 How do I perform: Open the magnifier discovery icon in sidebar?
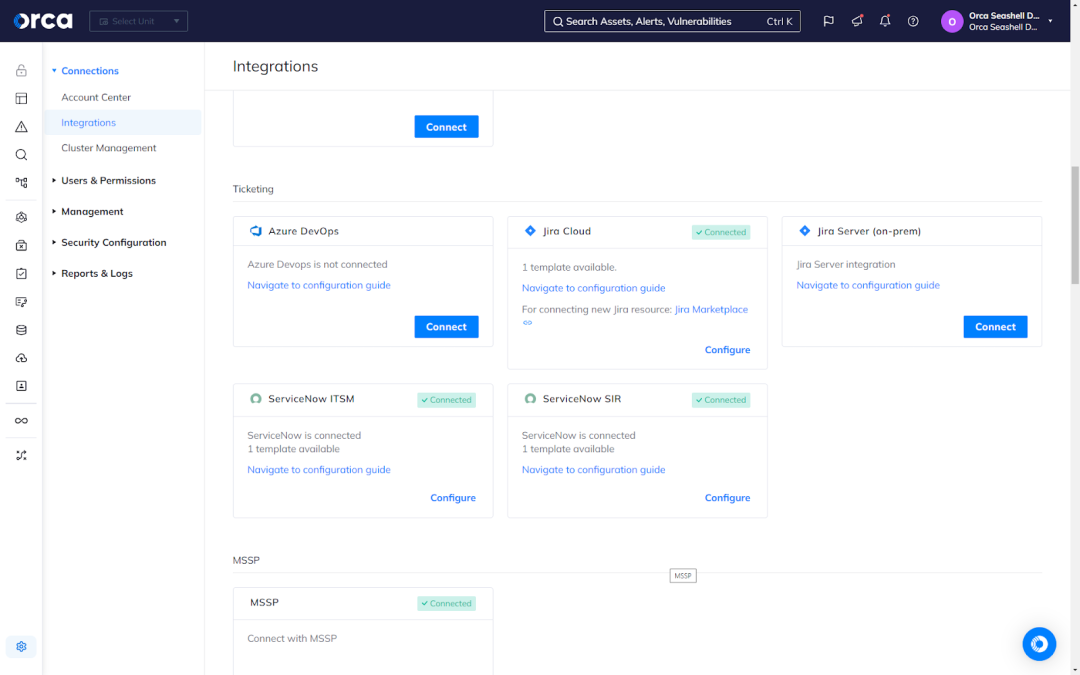[x=21, y=155]
